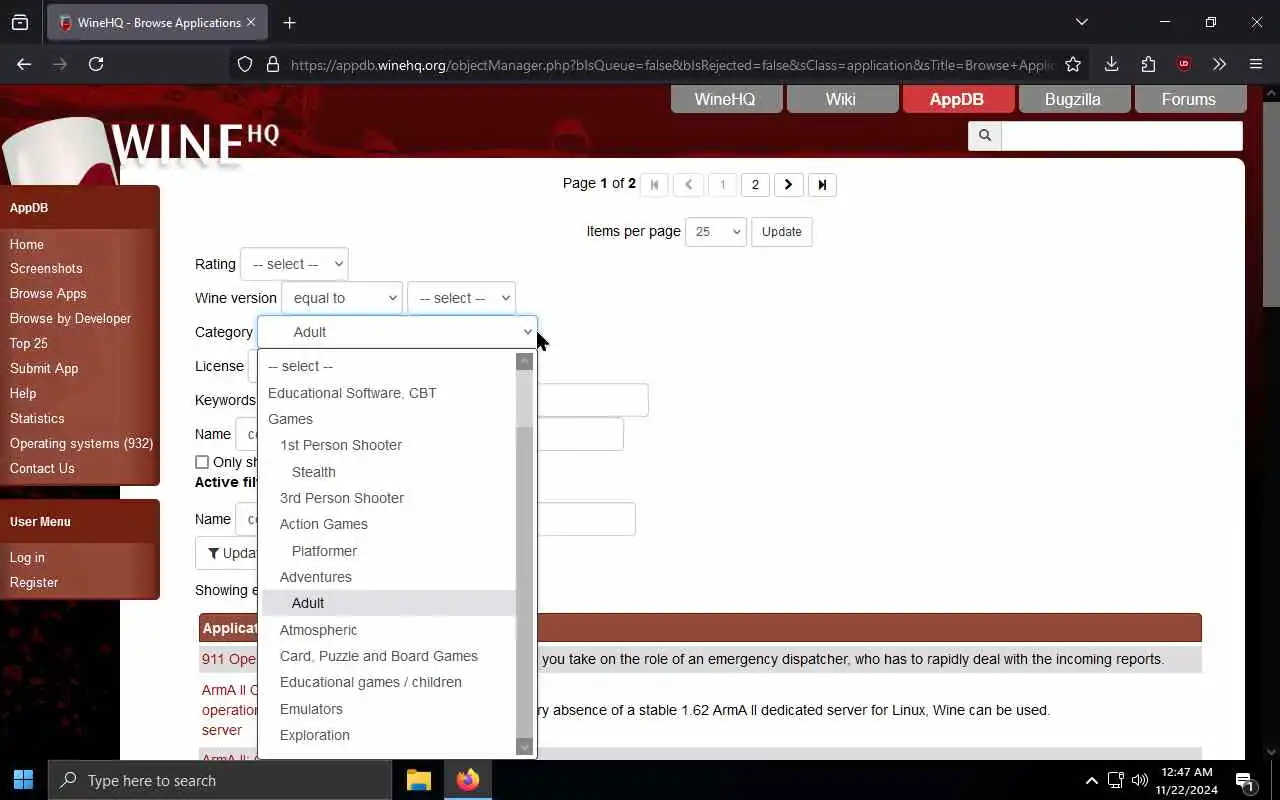Image resolution: width=1280 pixels, height=800 pixels.
Task: Open a new browser tab
Action: [x=290, y=22]
